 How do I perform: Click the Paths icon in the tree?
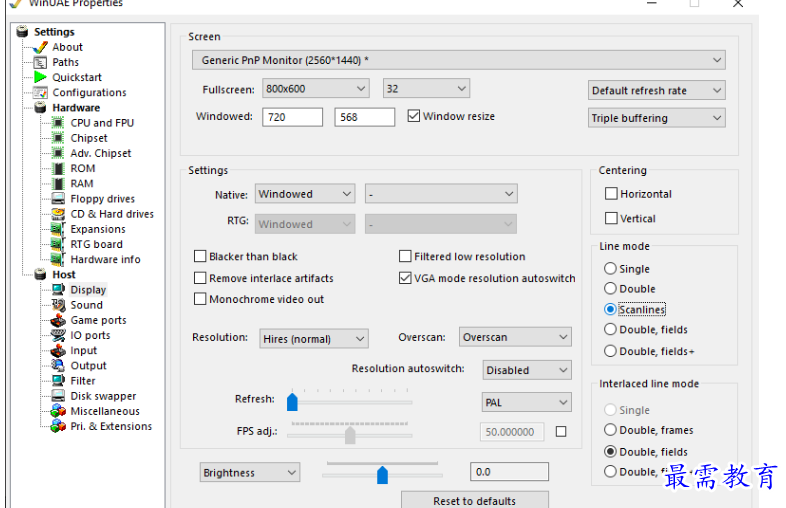pyautogui.click(x=40, y=63)
